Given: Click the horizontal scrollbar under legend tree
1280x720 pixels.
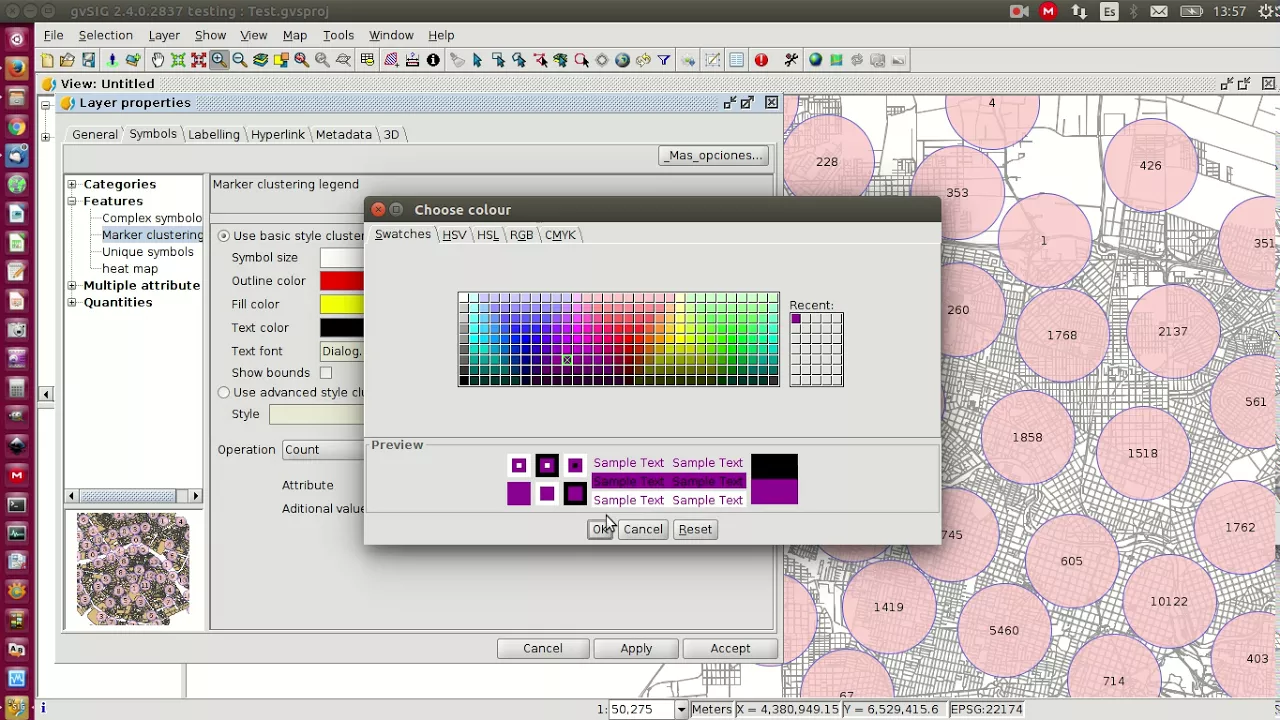Looking at the screenshot, I should (134, 495).
